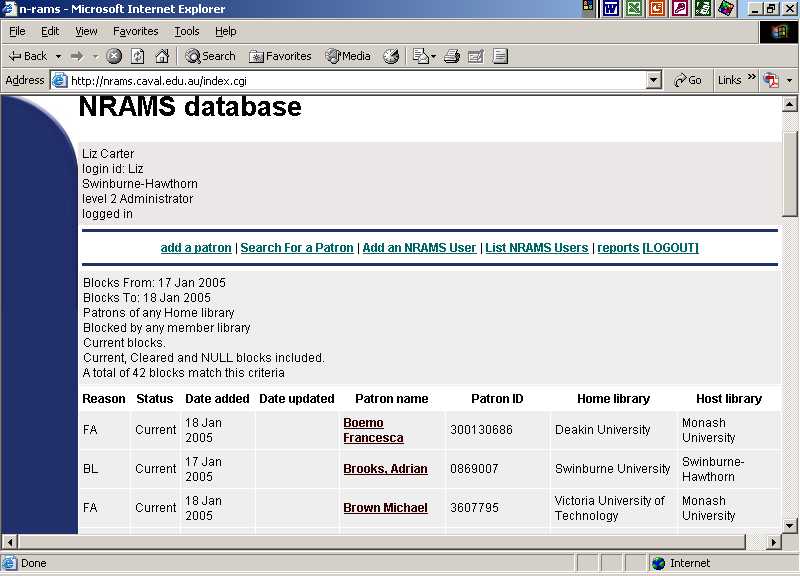Click the Go button
The width and height of the screenshot is (800, 576).
(687, 81)
